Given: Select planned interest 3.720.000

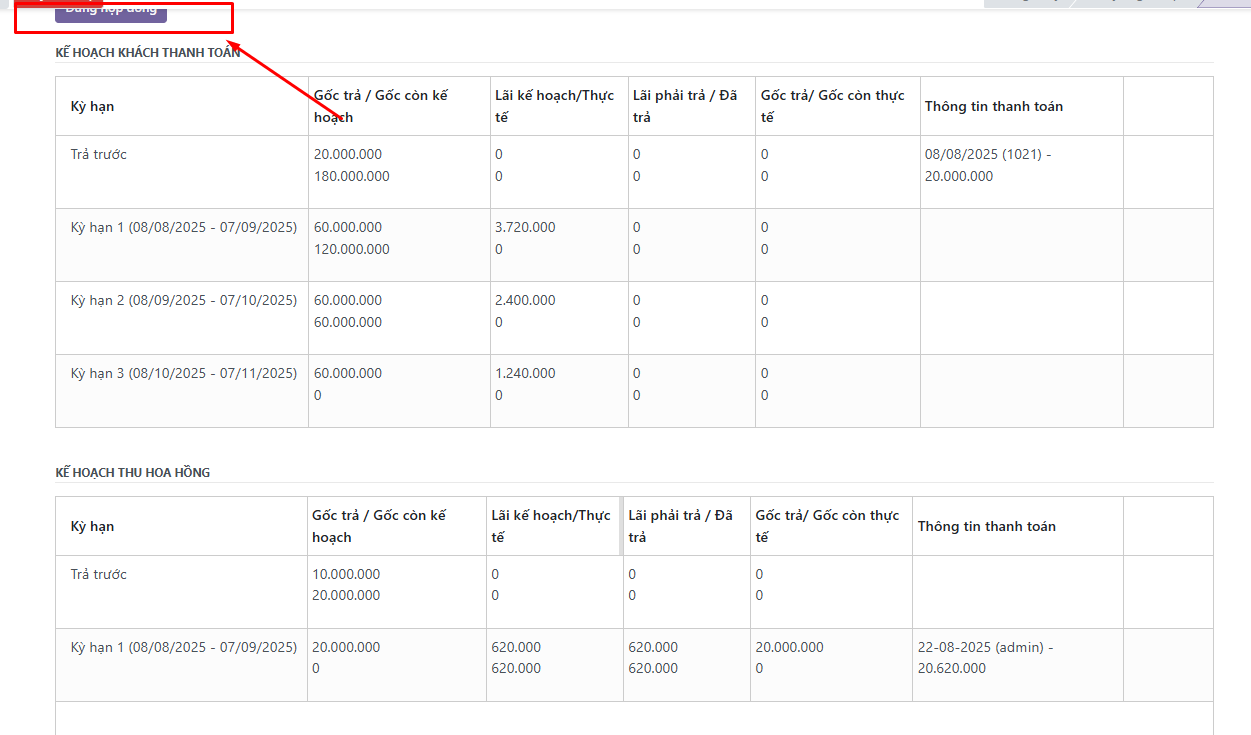Looking at the screenshot, I should pyautogui.click(x=525, y=227).
